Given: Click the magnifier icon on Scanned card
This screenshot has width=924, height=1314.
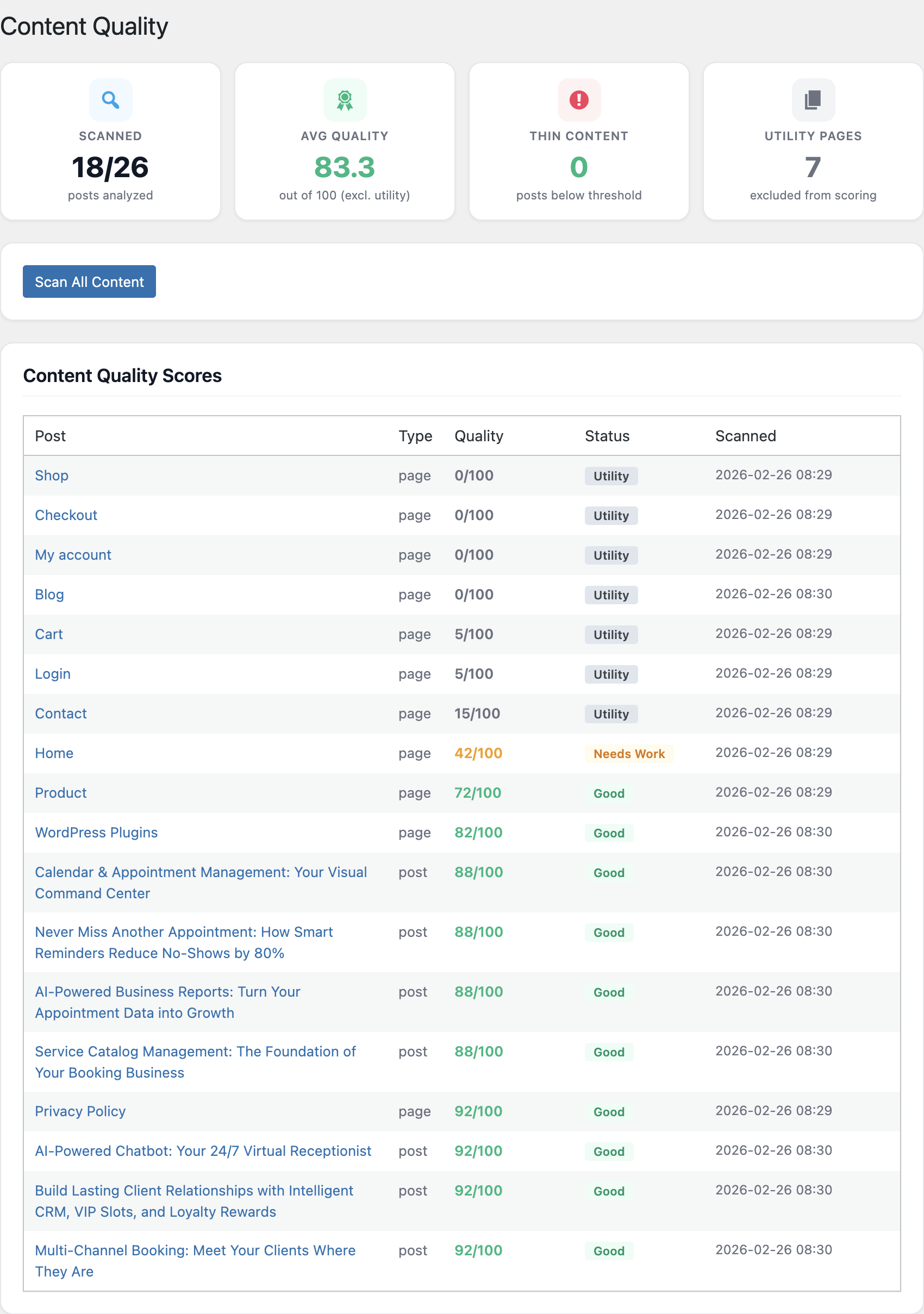Looking at the screenshot, I should (x=110, y=100).
